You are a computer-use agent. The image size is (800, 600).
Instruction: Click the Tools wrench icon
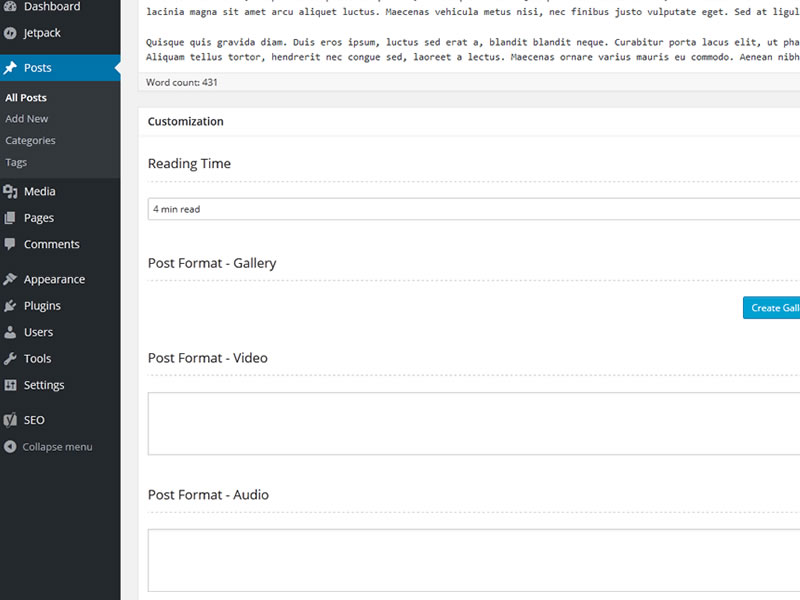coord(10,359)
